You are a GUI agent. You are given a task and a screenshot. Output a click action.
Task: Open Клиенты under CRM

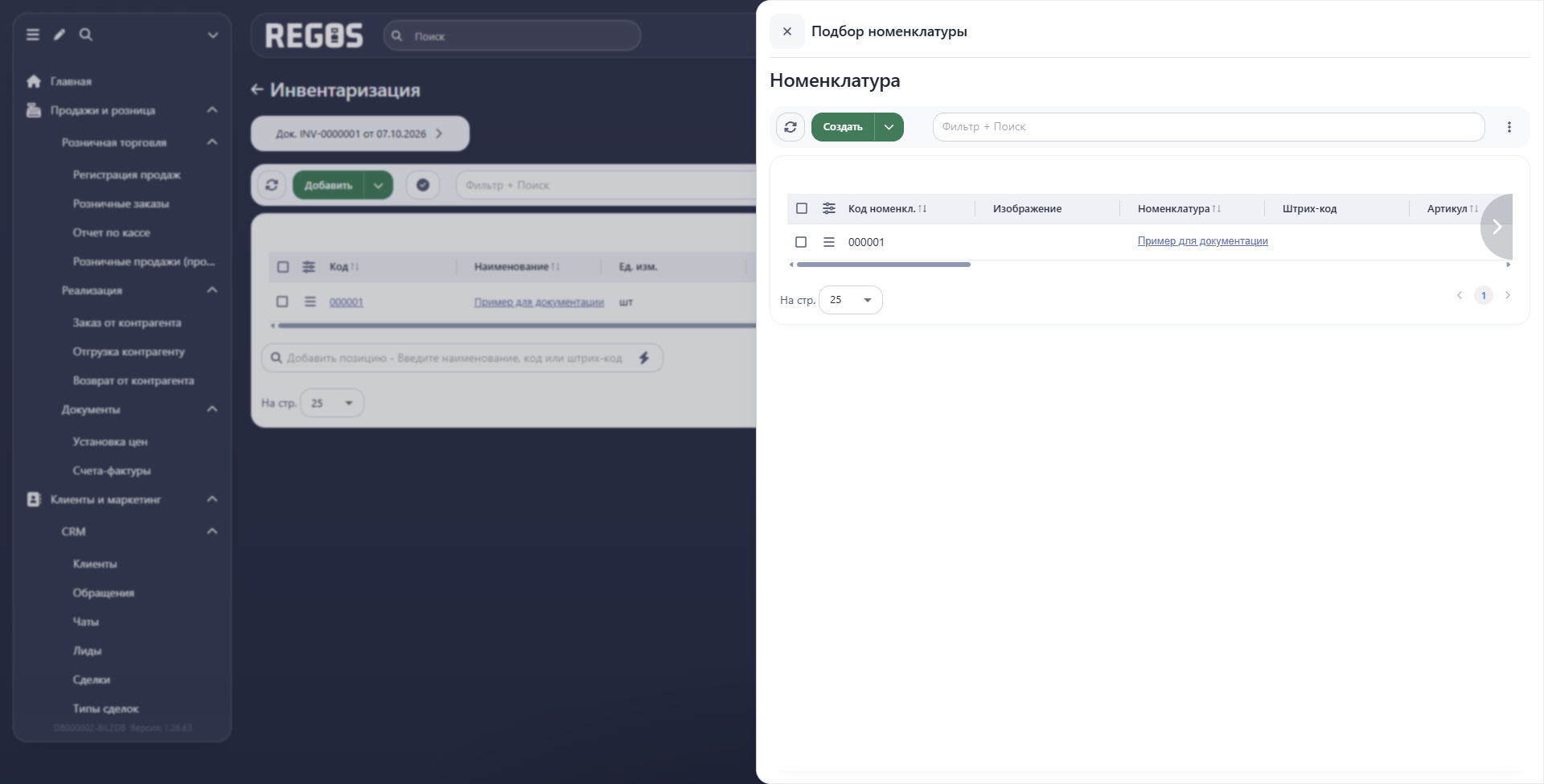point(95,564)
